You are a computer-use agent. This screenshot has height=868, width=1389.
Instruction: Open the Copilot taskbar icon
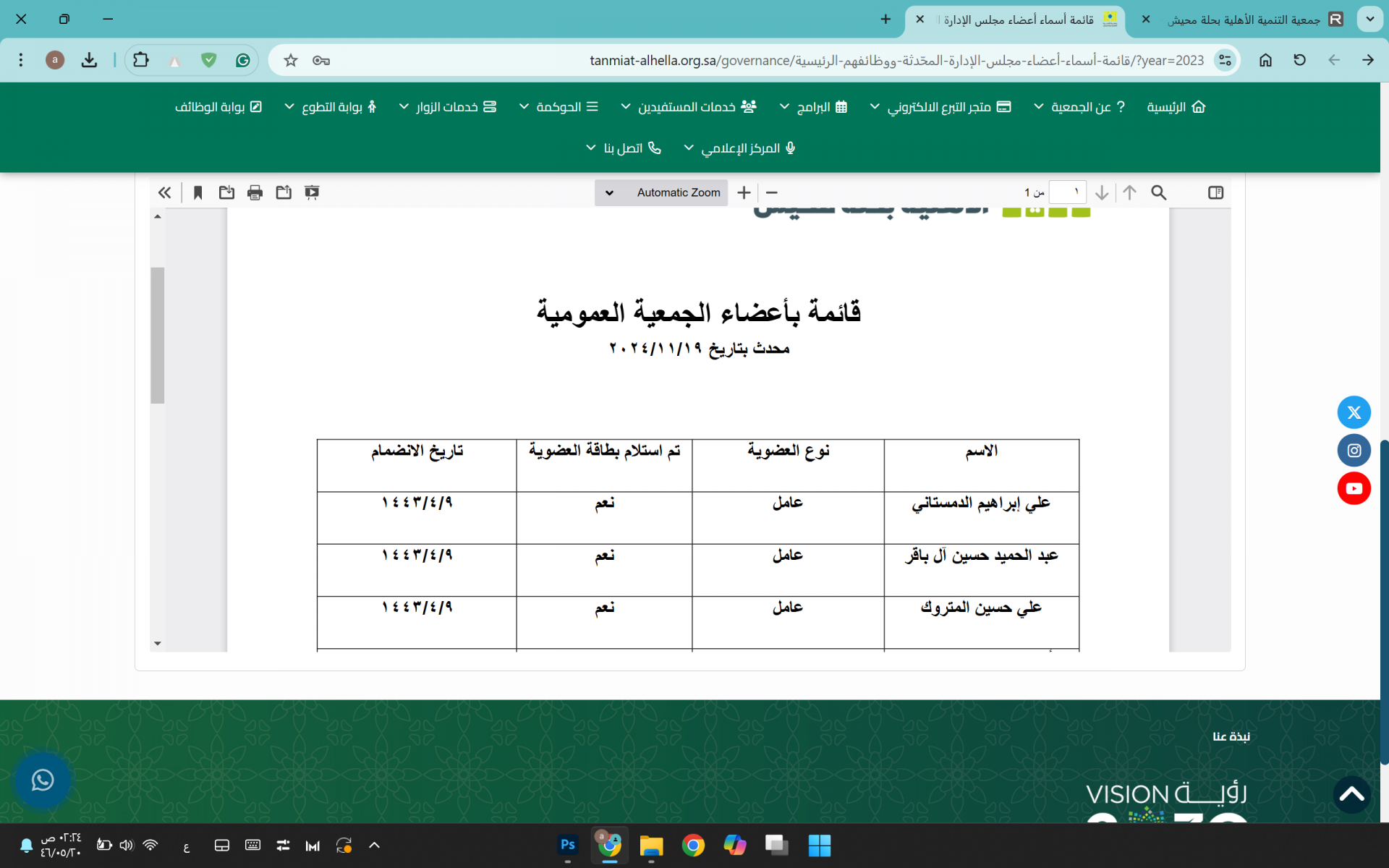pos(735,845)
